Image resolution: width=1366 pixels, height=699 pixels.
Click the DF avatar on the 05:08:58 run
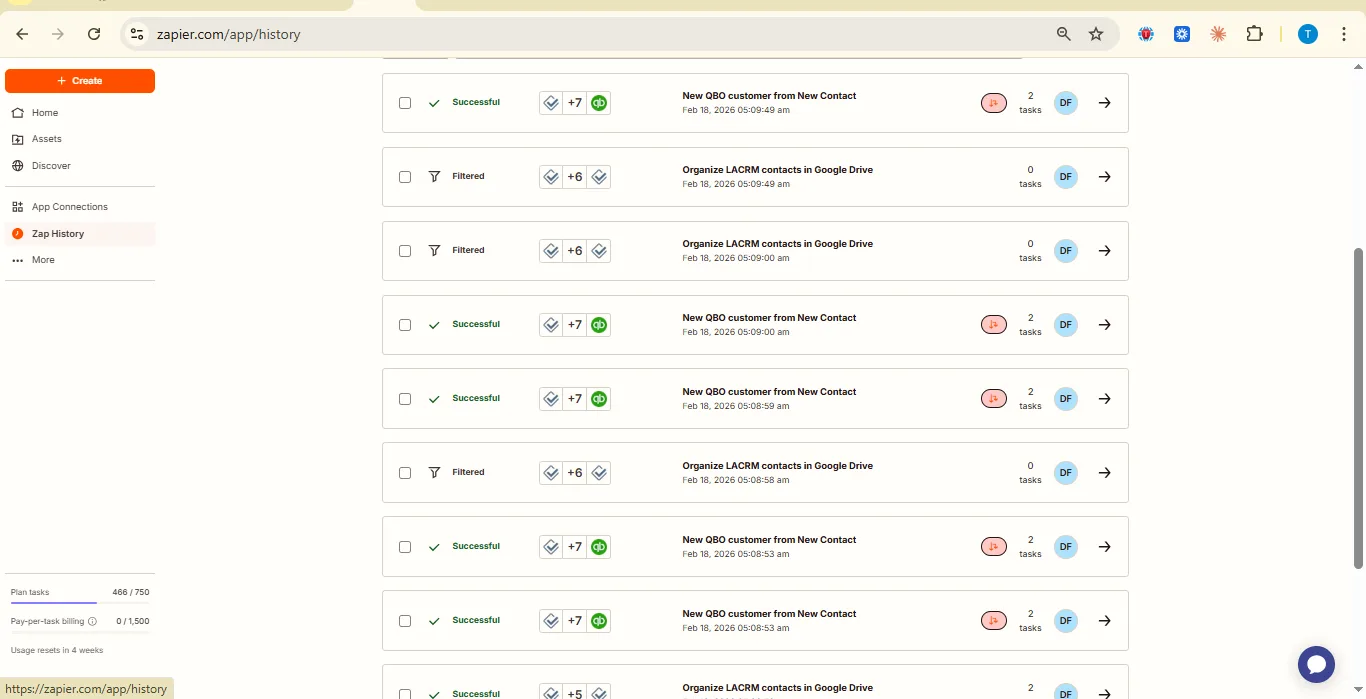pyautogui.click(x=1066, y=473)
